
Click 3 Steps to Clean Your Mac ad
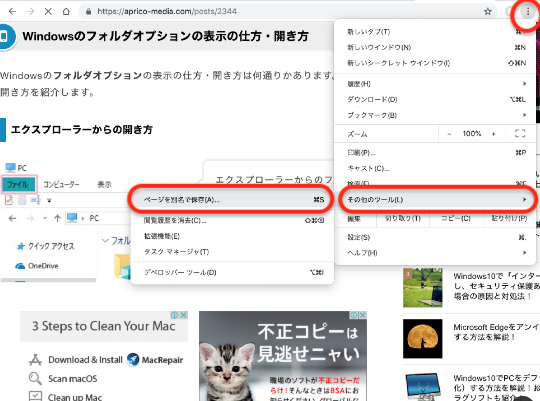pos(104,326)
